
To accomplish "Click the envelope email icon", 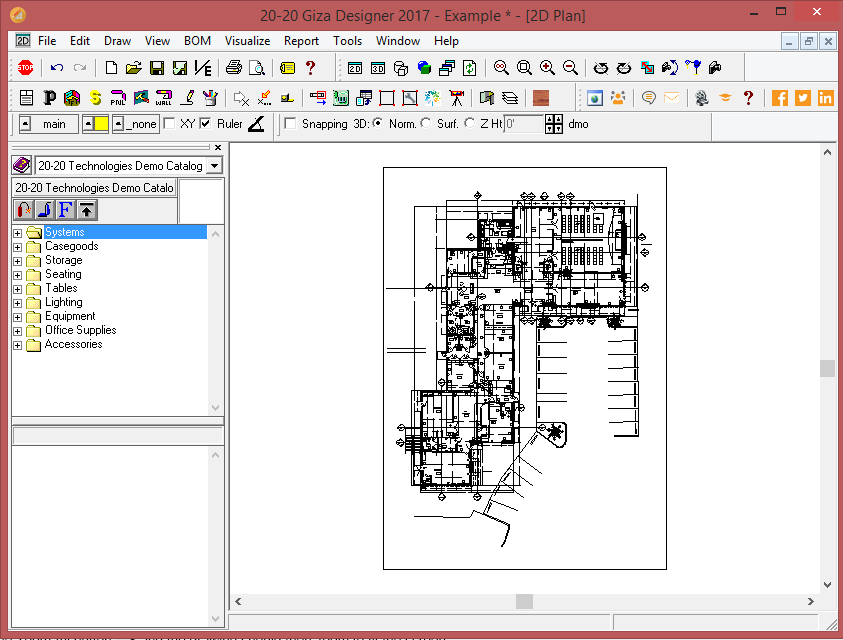I will tap(671, 98).
